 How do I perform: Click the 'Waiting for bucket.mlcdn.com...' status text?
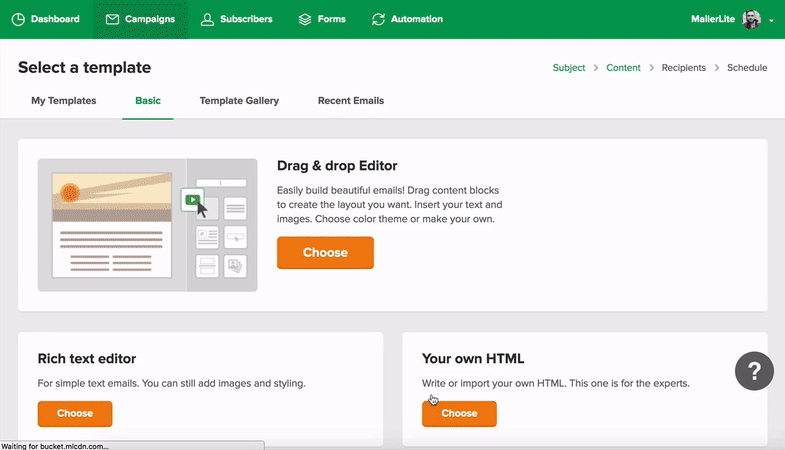click(x=55, y=446)
